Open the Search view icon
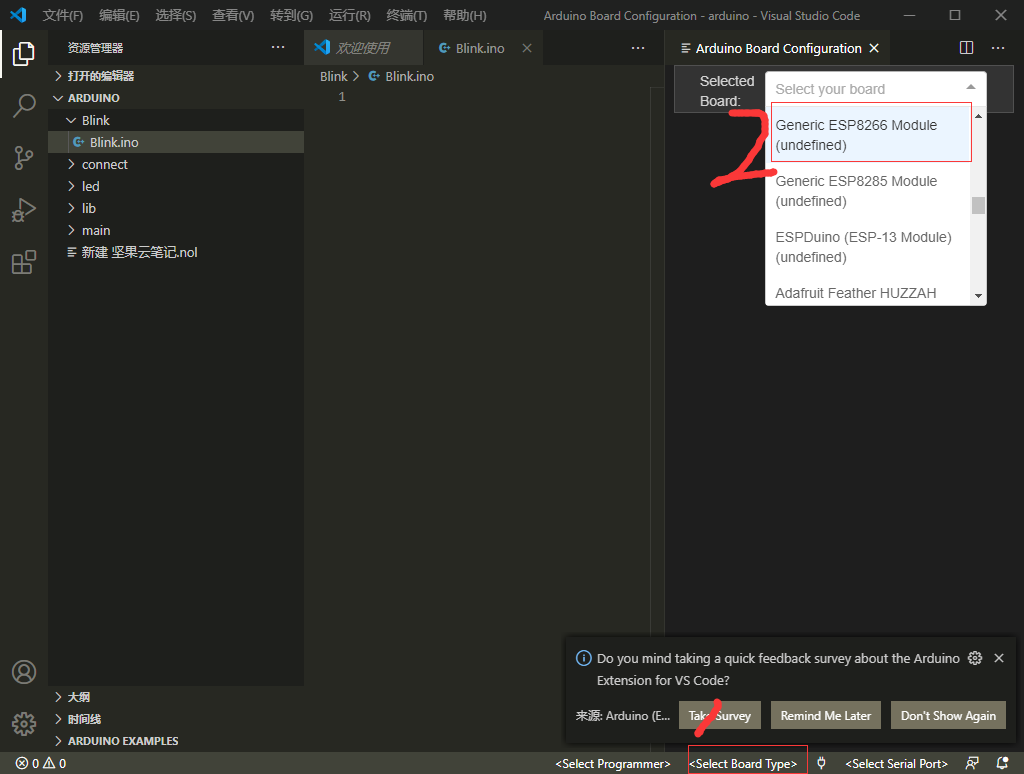The height and width of the screenshot is (774, 1024). 24,105
